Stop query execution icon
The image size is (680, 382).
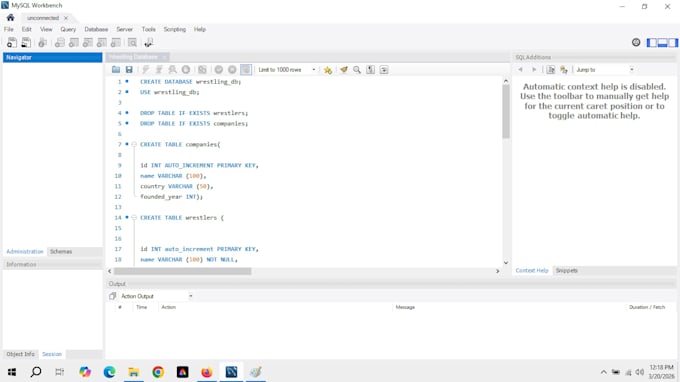[186, 69]
